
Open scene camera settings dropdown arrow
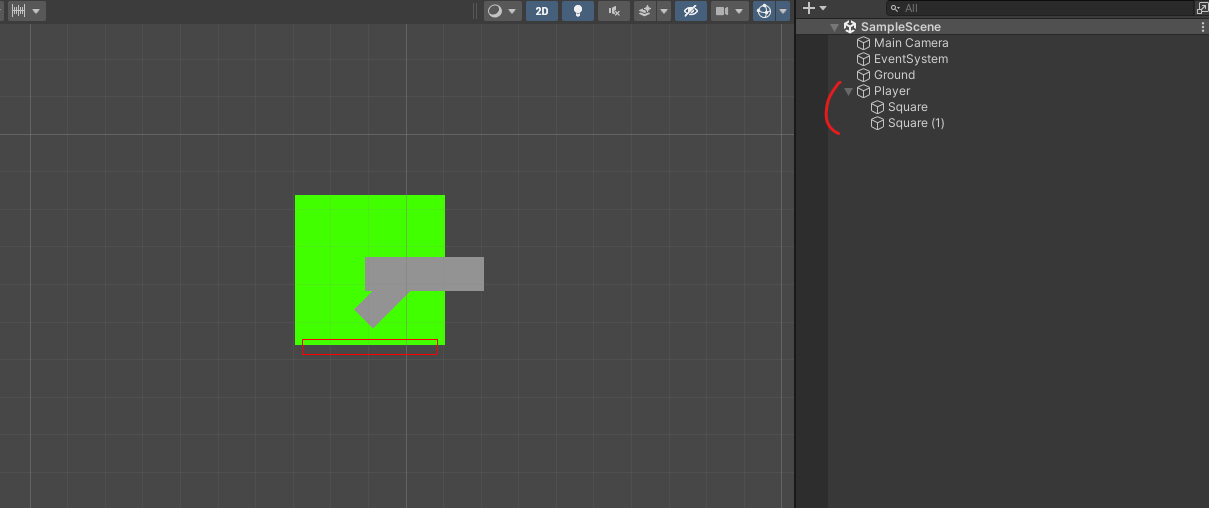[740, 11]
